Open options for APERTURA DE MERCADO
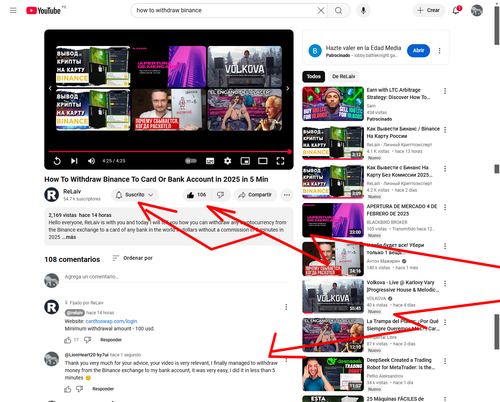The width and height of the screenshot is (500, 402). (x=445, y=207)
